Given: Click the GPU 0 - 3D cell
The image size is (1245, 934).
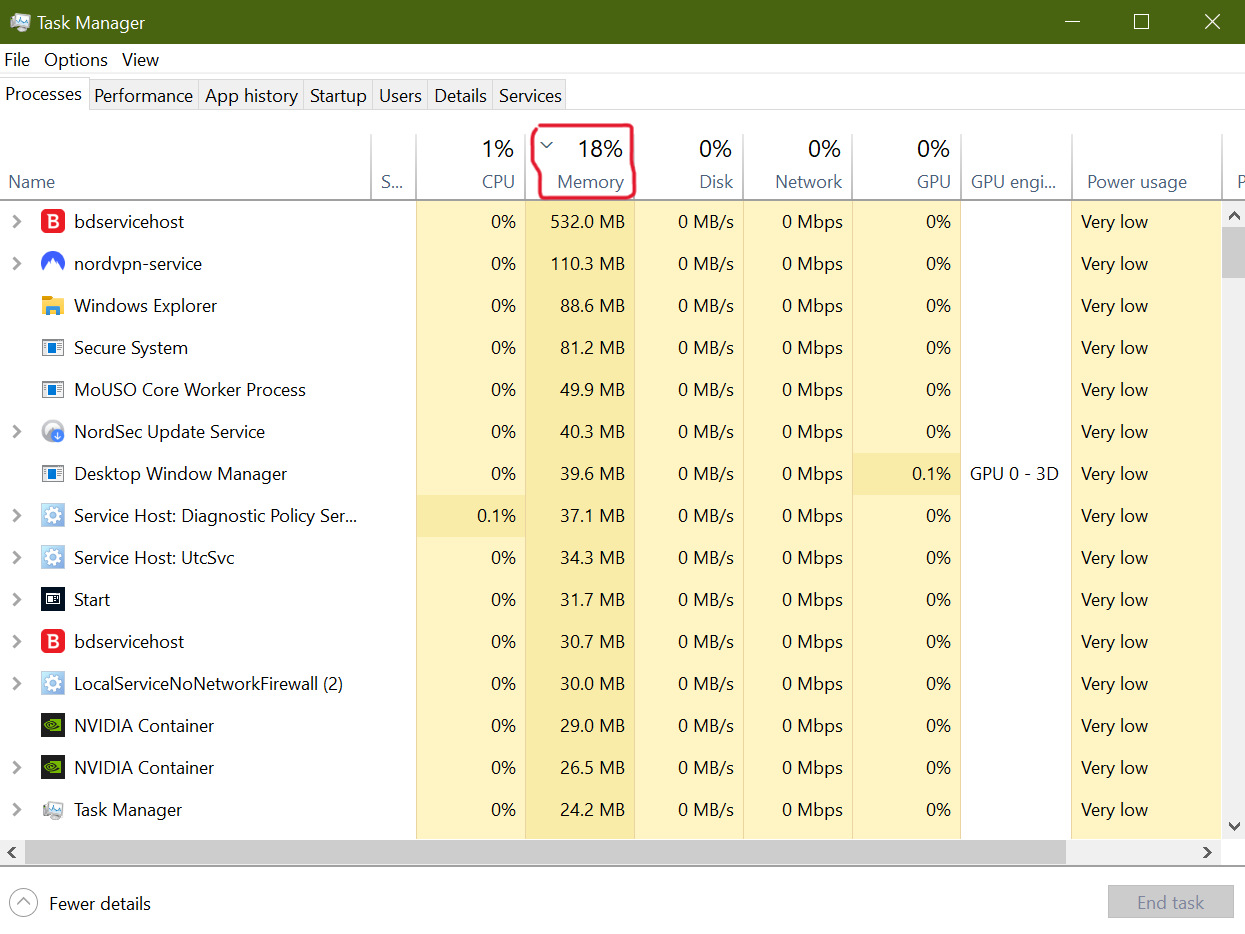Looking at the screenshot, I should pyautogui.click(x=1014, y=474).
